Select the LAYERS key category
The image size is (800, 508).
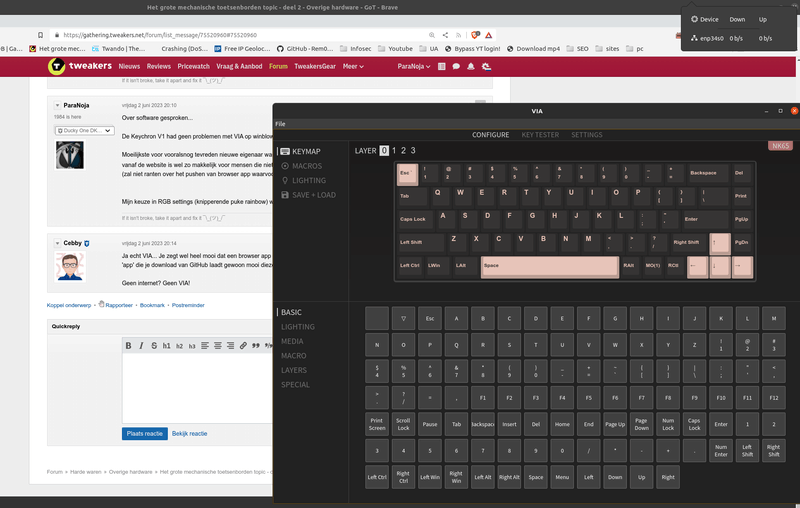pos(294,370)
